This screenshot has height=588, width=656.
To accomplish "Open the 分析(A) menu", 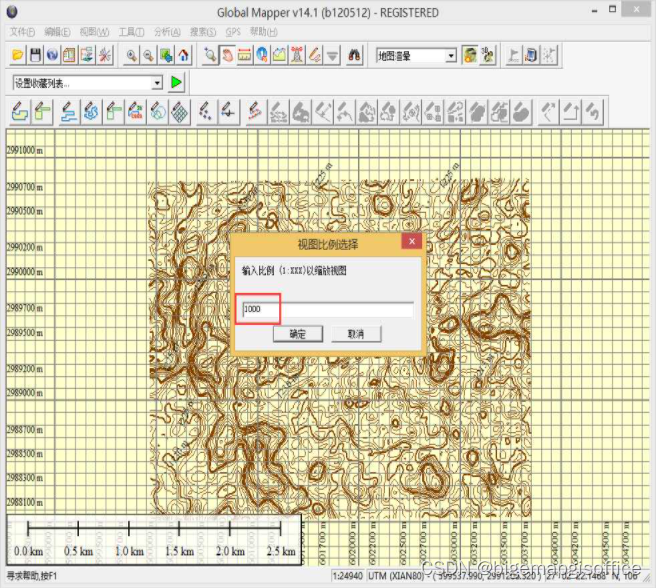I will pyautogui.click(x=167, y=32).
